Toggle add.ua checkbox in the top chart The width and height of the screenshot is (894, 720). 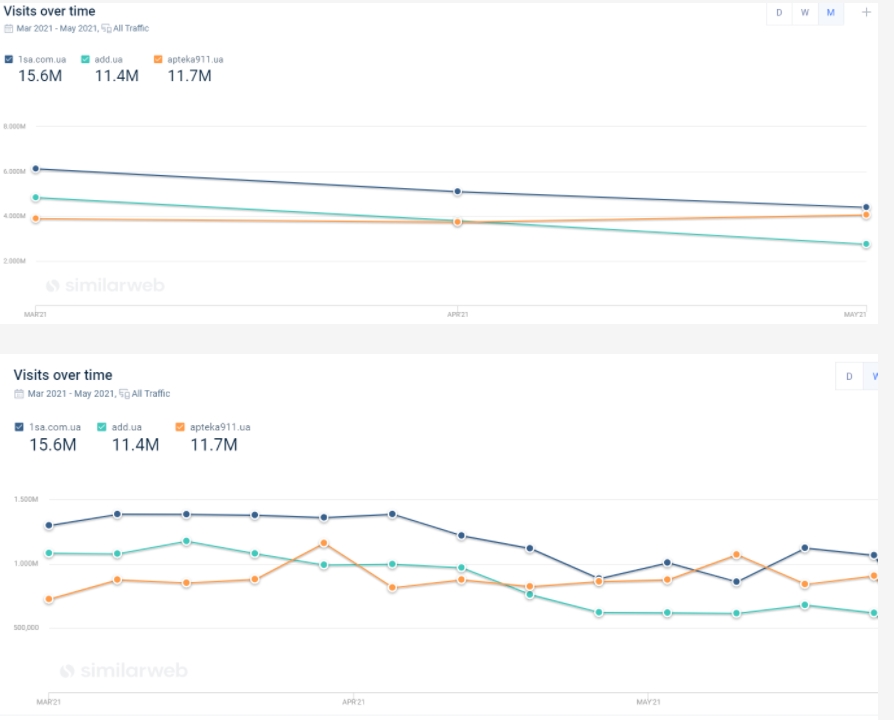(86, 60)
